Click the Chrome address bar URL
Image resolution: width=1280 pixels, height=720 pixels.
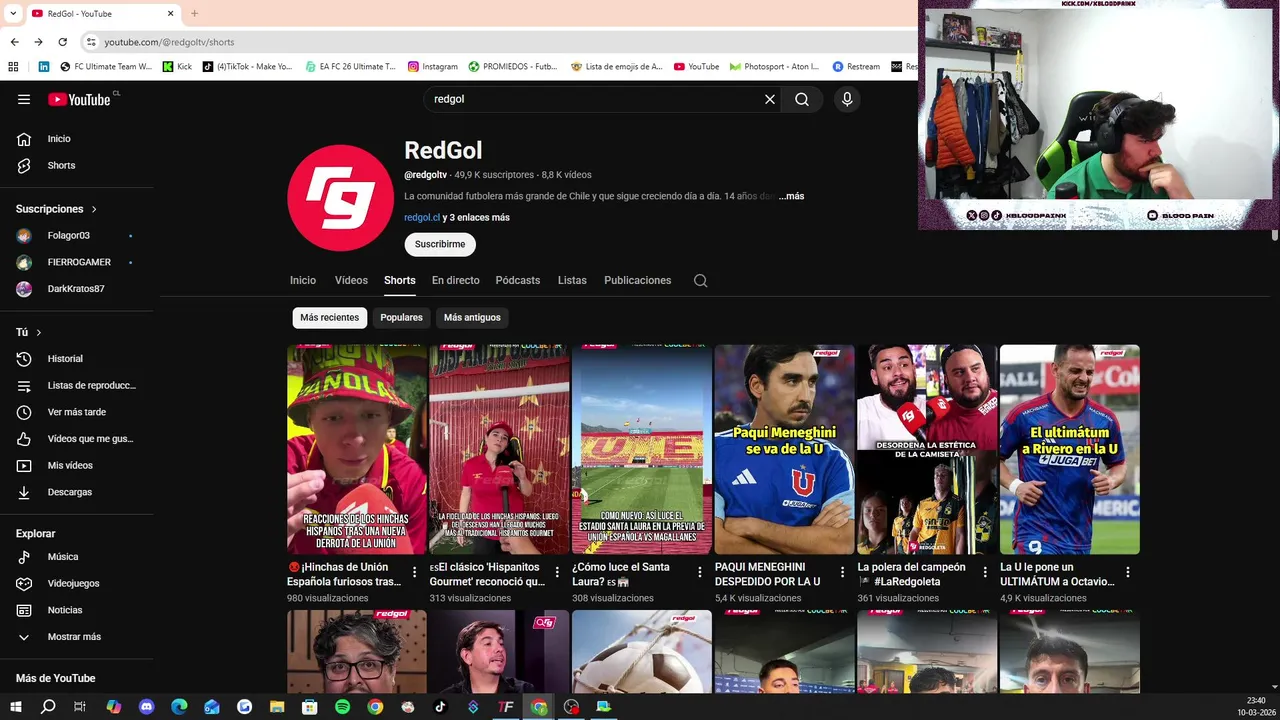coord(169,42)
